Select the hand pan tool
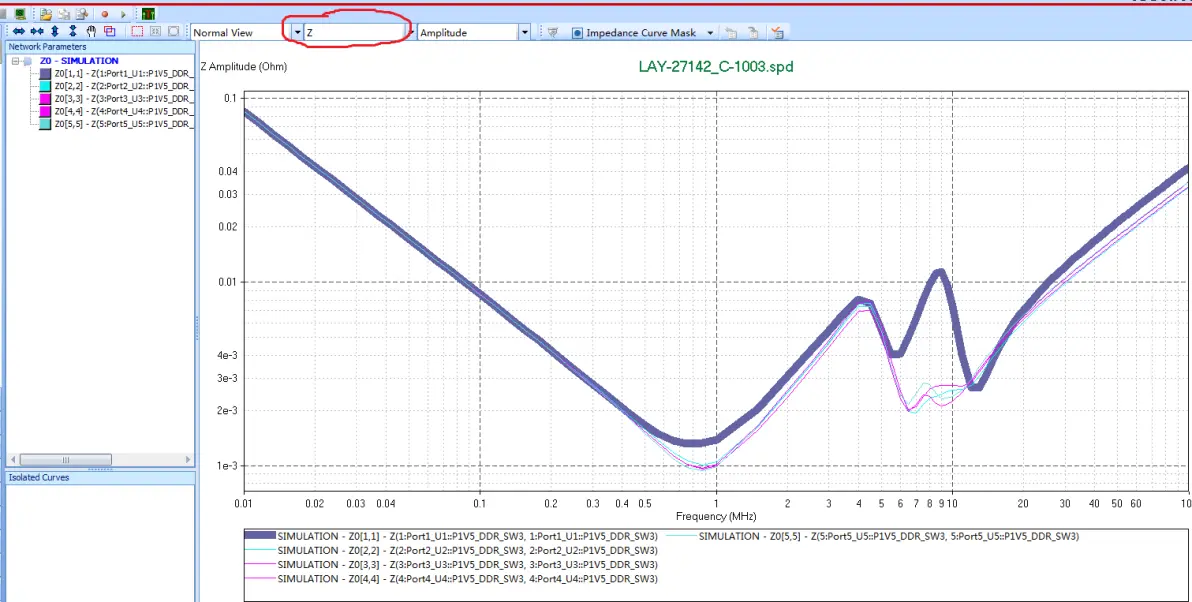1192x602 pixels. pos(91,32)
